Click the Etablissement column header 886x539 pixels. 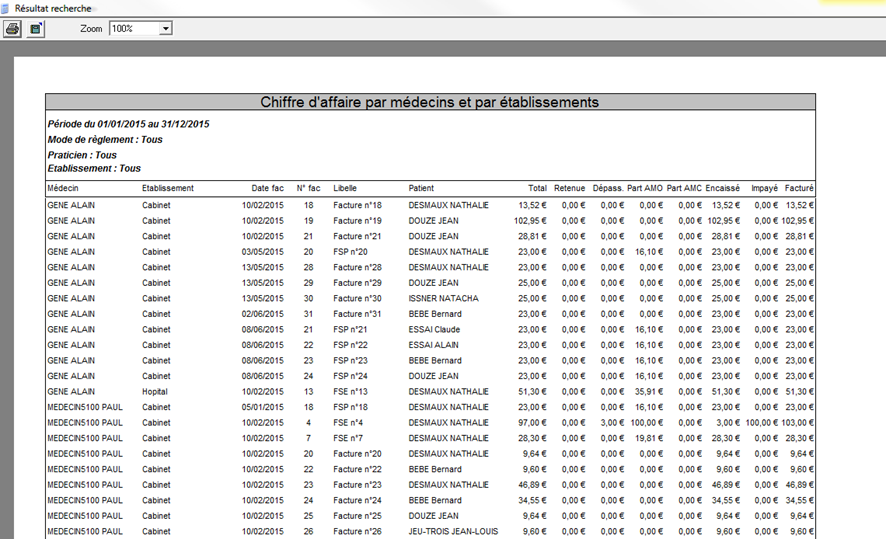(x=168, y=188)
